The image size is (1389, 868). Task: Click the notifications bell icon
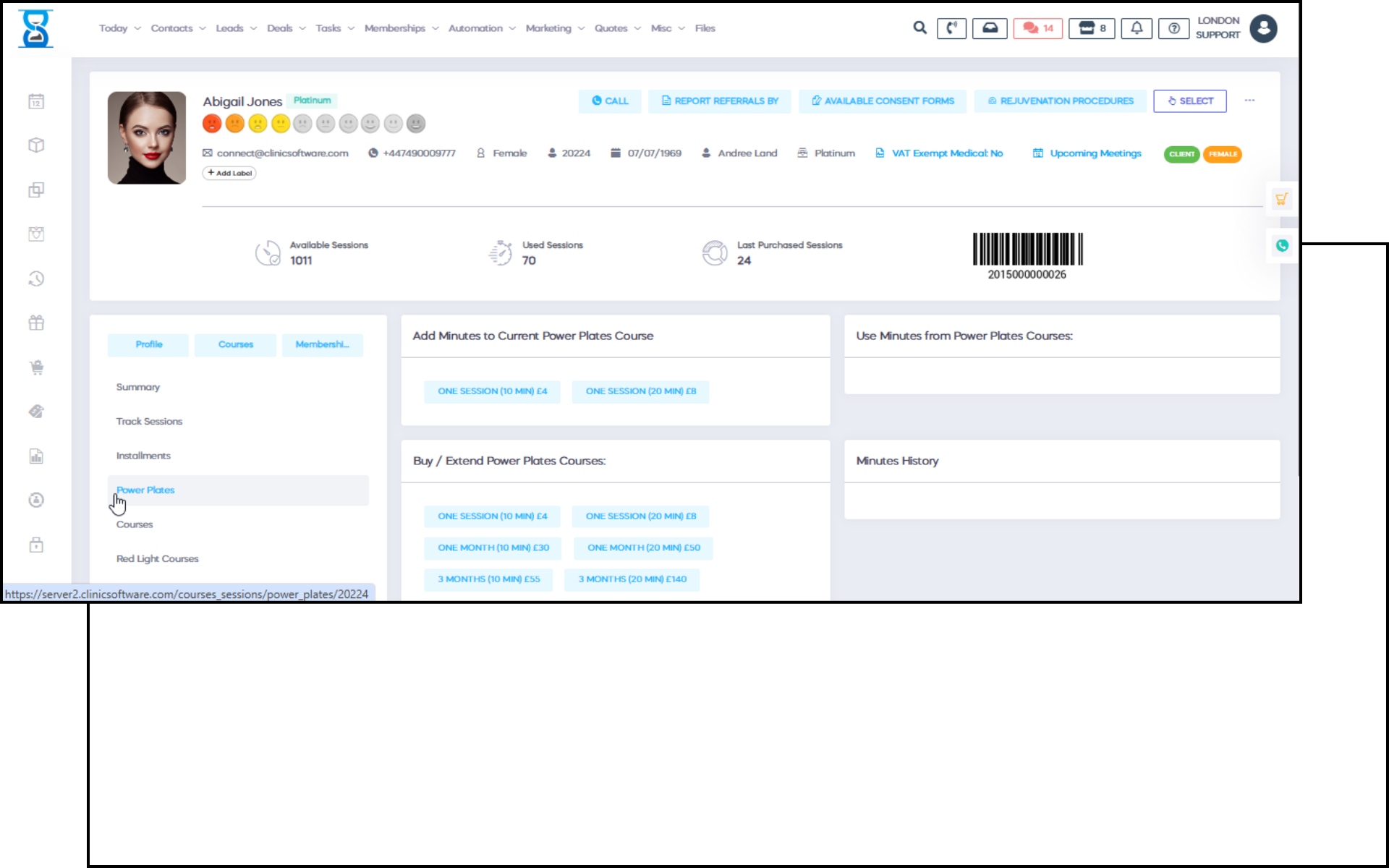[x=1137, y=28]
